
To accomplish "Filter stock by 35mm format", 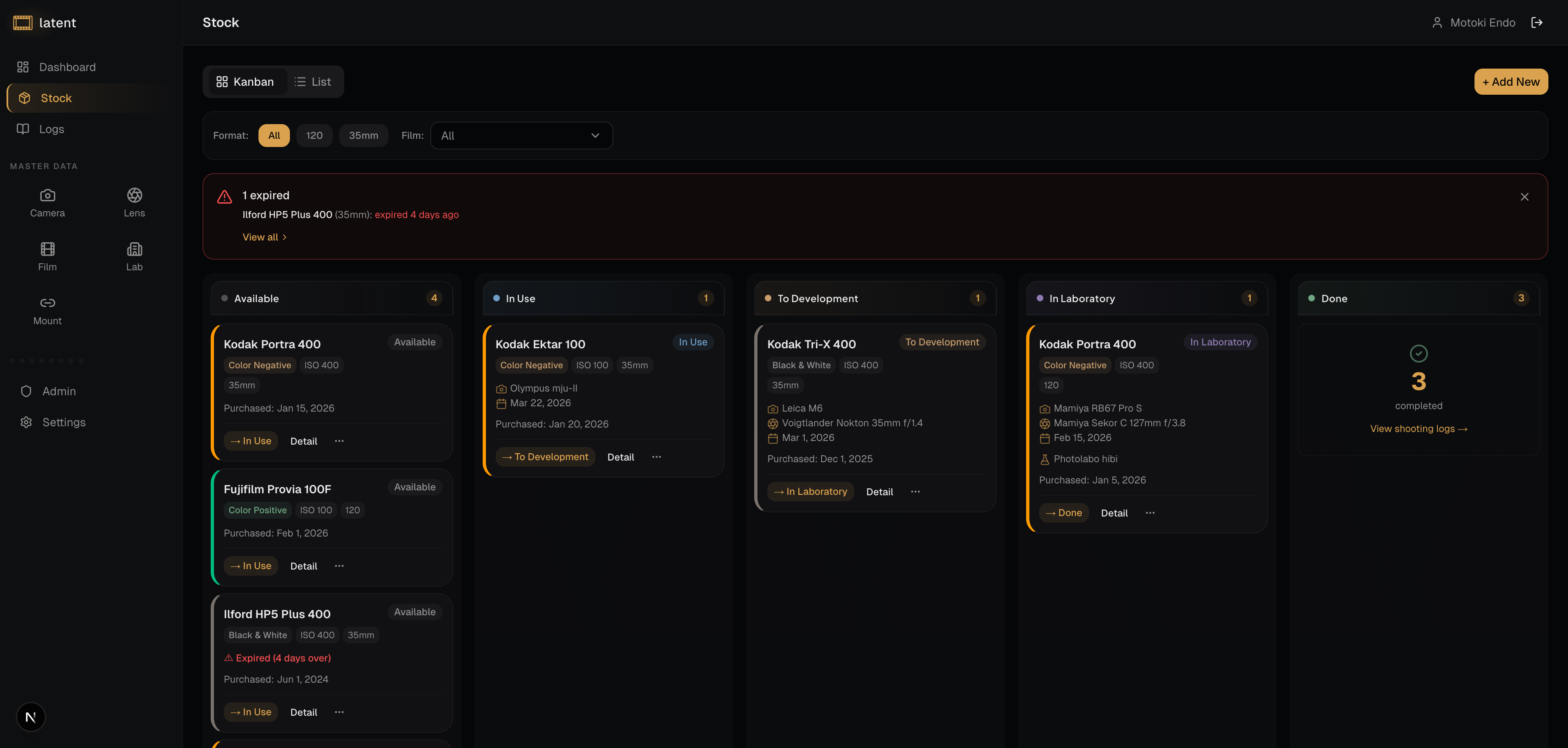I will [x=363, y=135].
